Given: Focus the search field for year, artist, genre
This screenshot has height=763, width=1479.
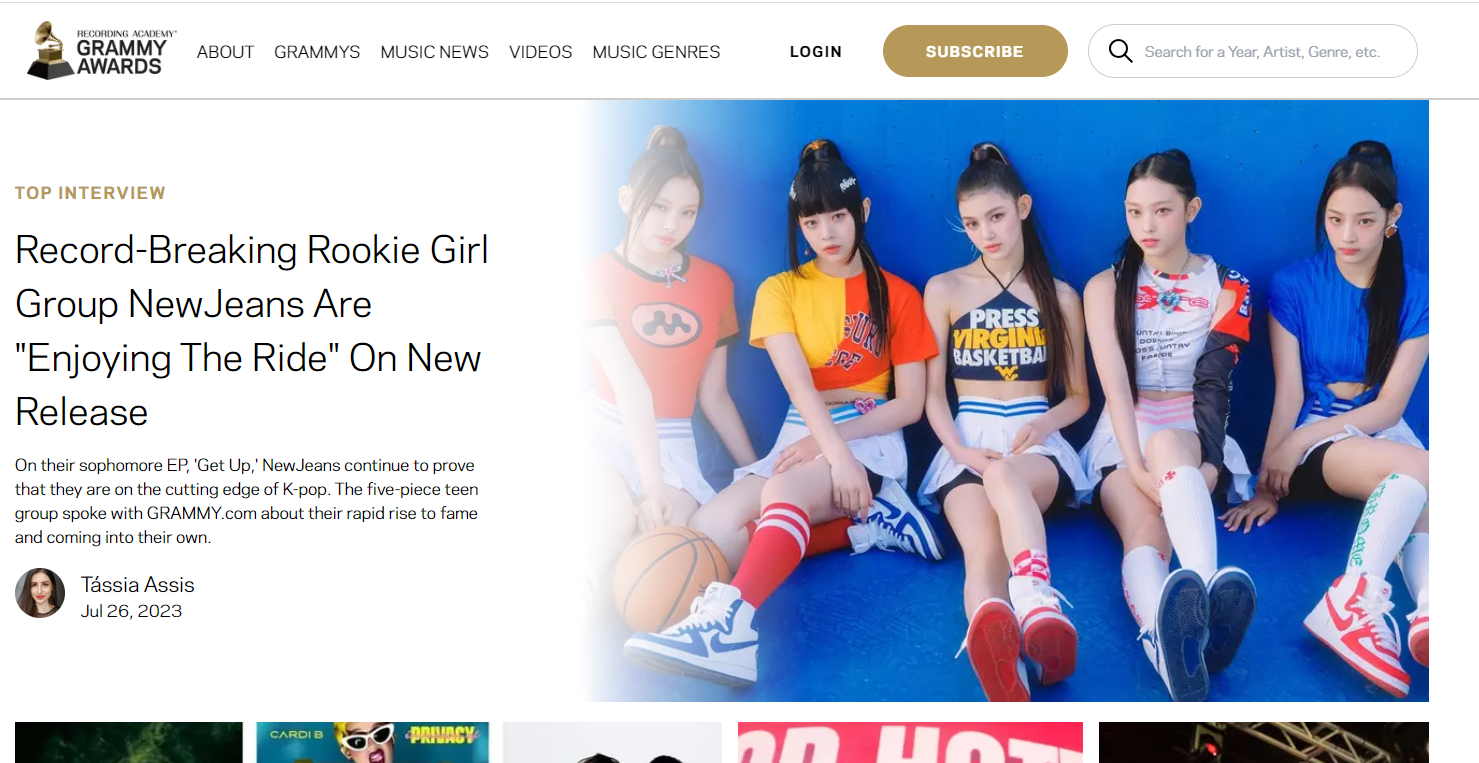Looking at the screenshot, I should click(1253, 51).
